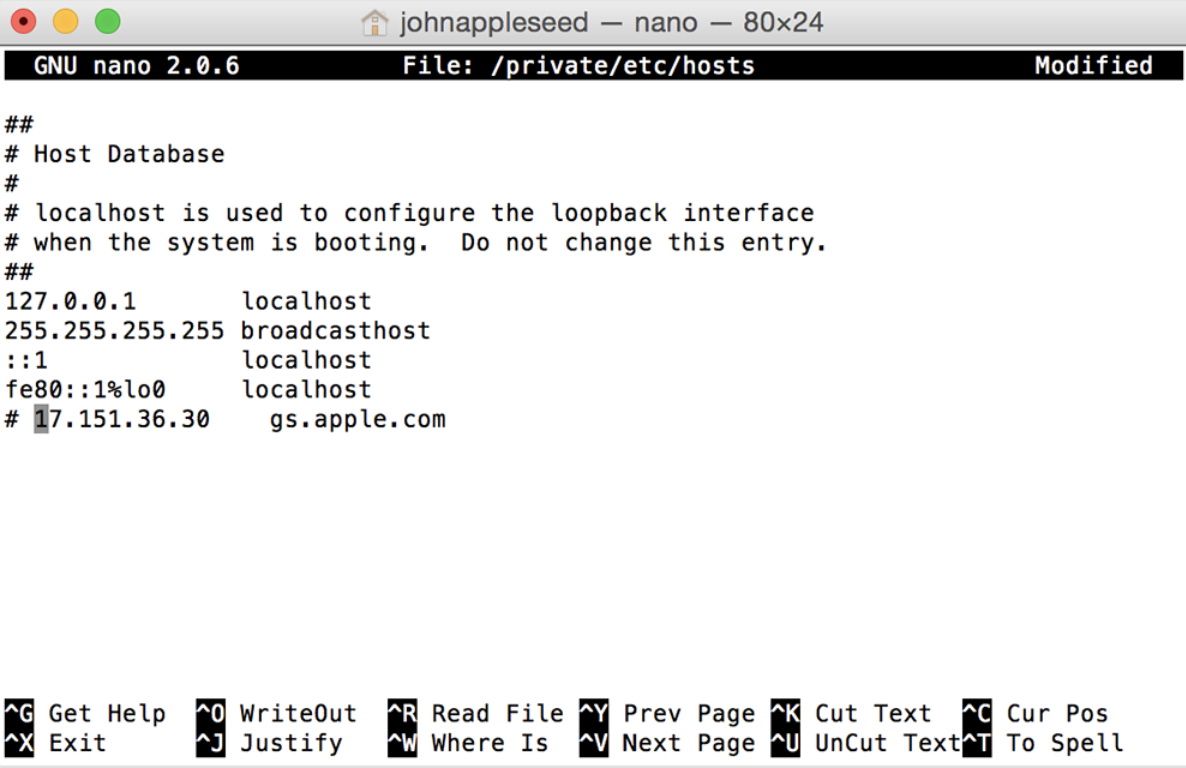Click the ^K Cut Text shortcut icon

(x=785, y=713)
